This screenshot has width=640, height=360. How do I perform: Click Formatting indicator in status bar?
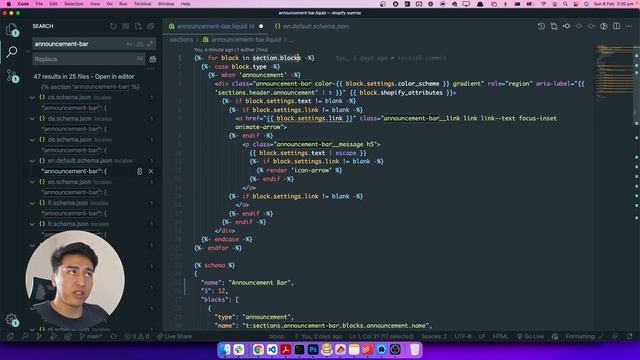[584, 337]
